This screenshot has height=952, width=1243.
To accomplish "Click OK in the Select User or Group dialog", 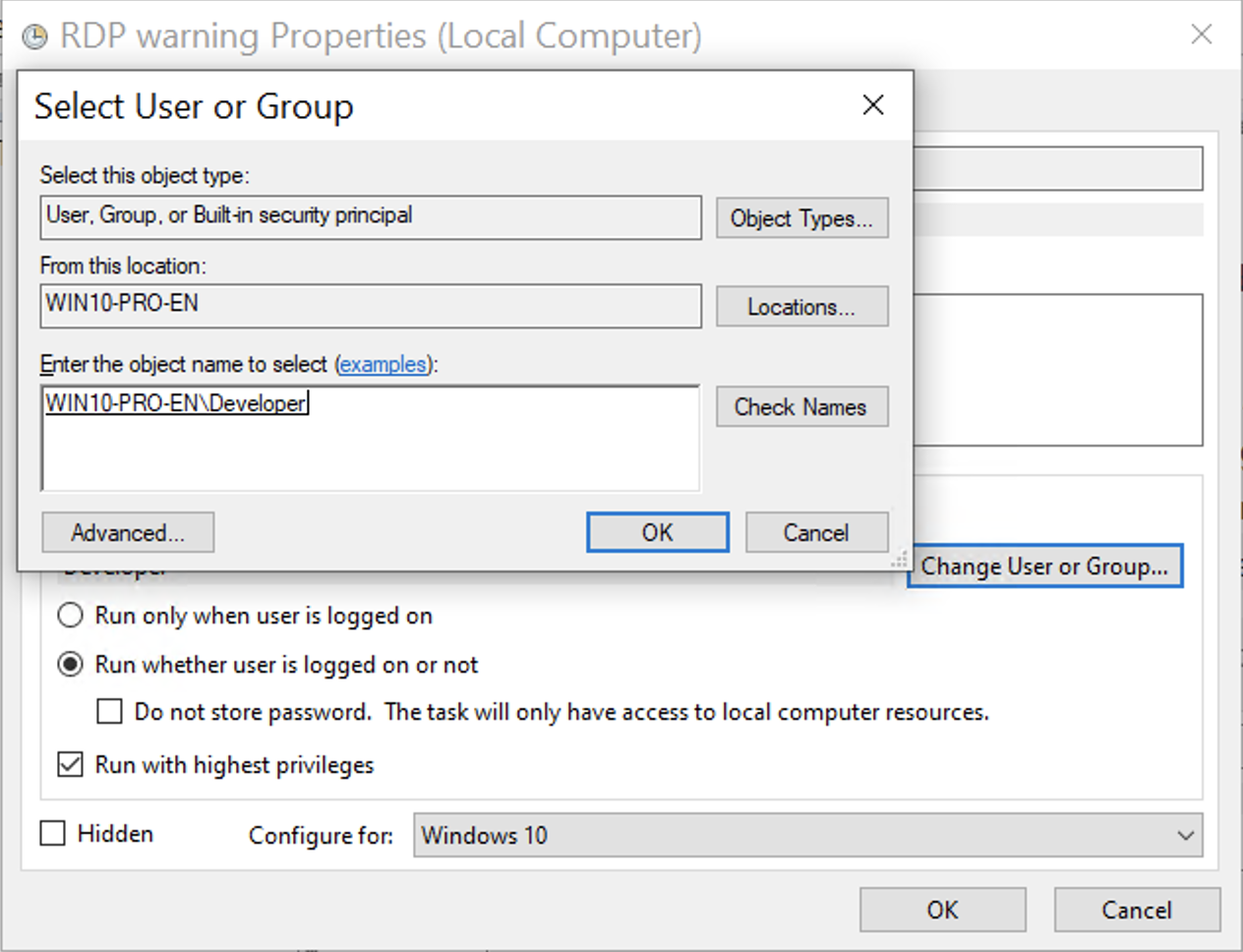I will pyautogui.click(x=657, y=532).
